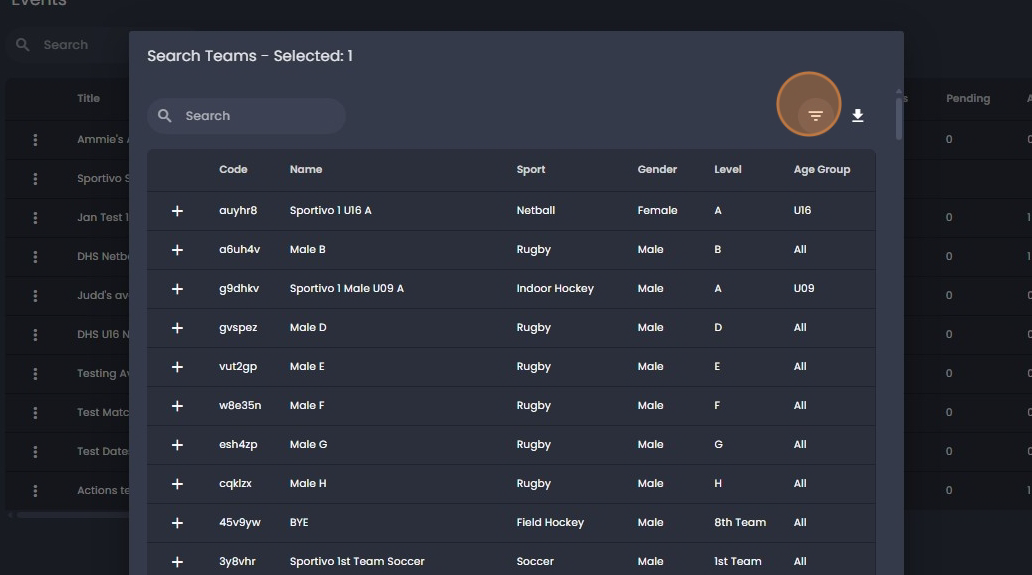Click the Female gender cell
This screenshot has width=1032, height=575.
pyautogui.click(x=658, y=211)
